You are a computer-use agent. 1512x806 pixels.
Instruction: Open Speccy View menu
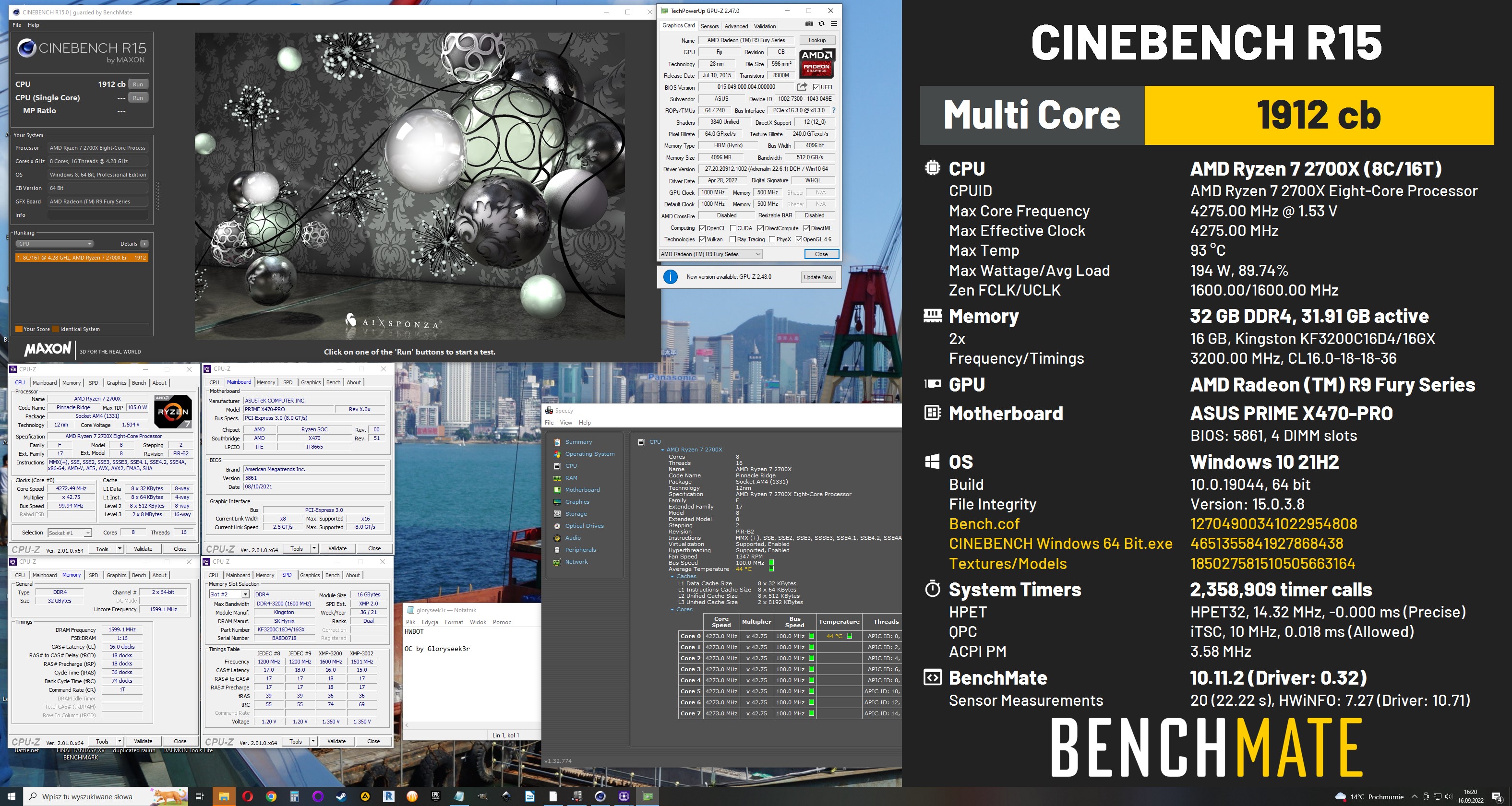click(x=566, y=422)
